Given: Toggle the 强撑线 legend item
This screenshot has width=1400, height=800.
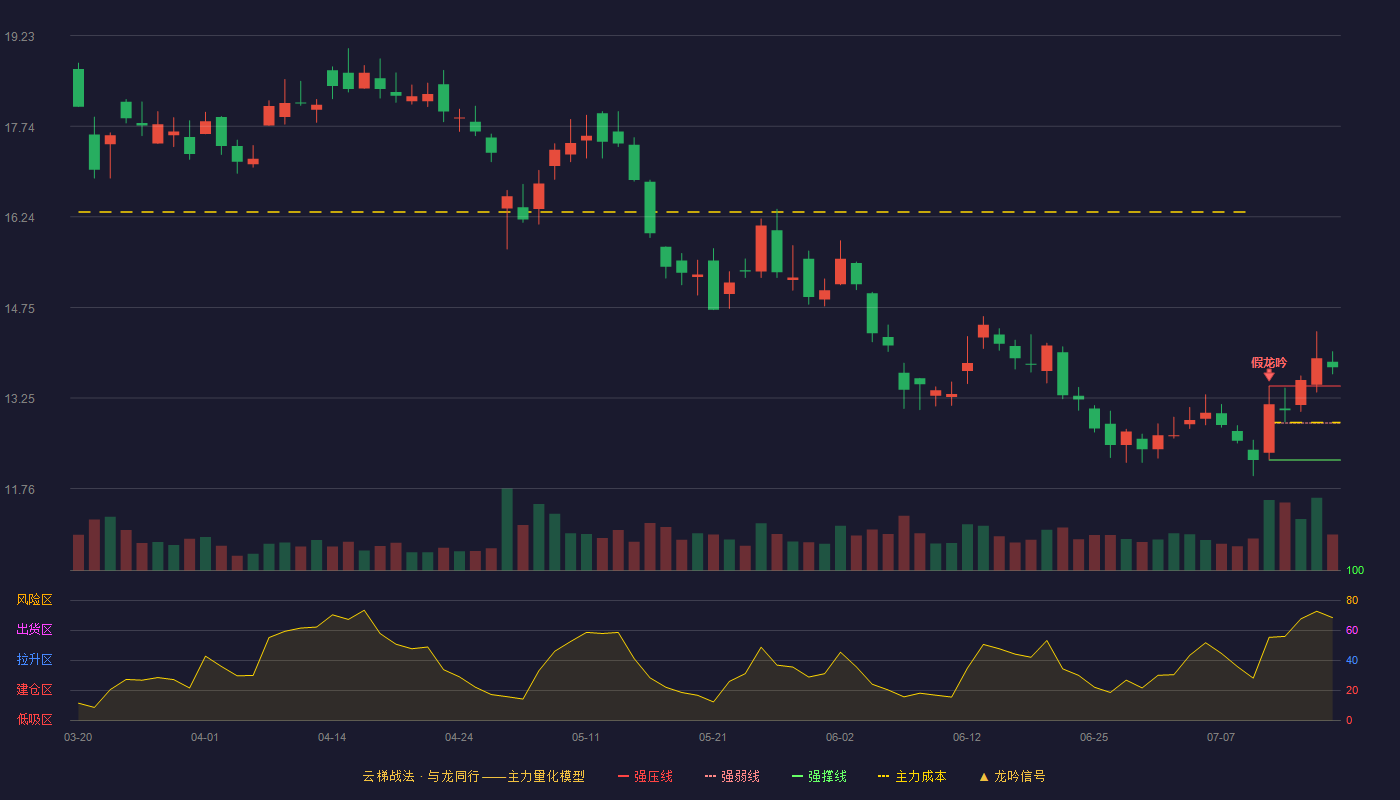Looking at the screenshot, I should 819,776.
